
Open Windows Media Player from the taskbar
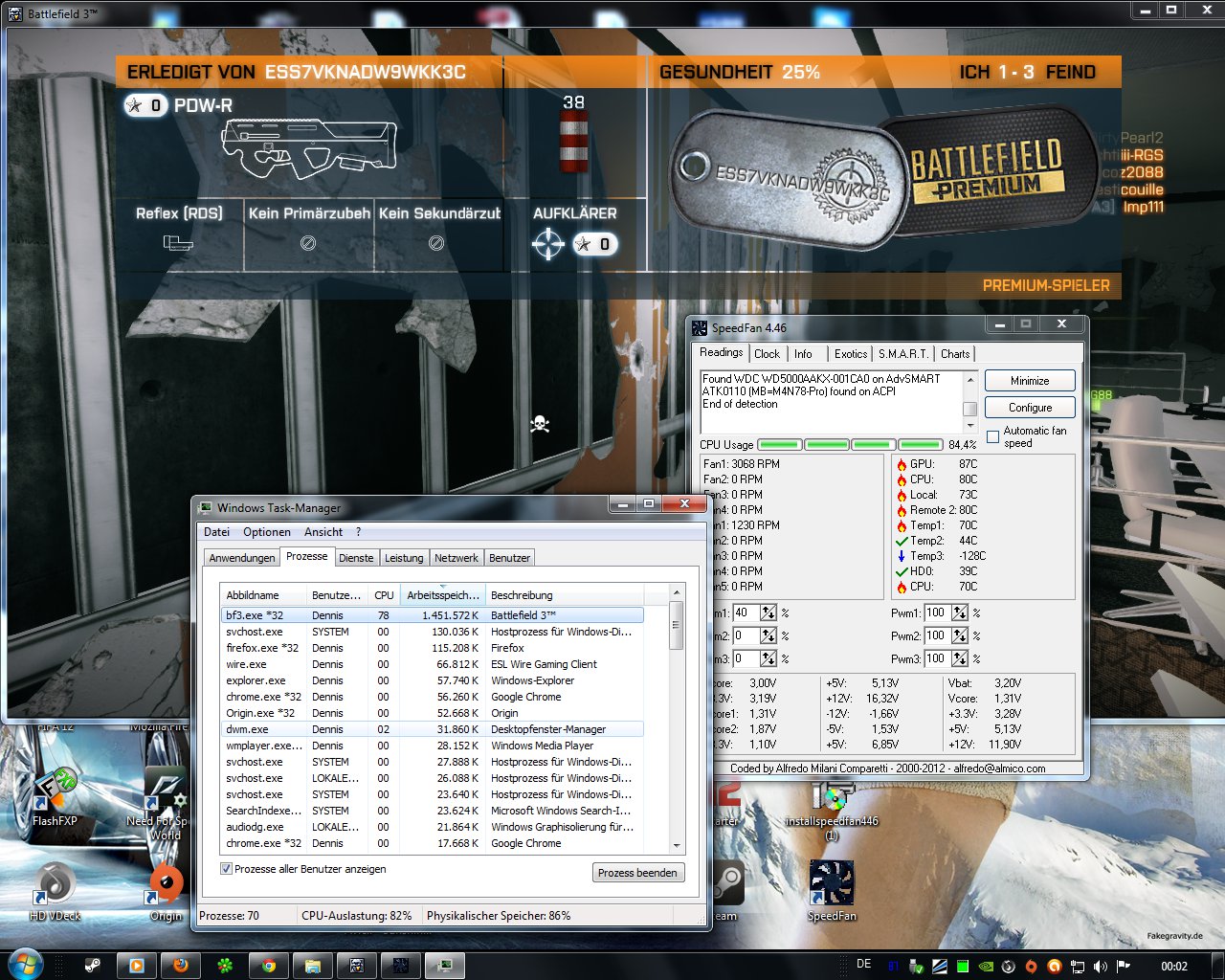(x=136, y=966)
